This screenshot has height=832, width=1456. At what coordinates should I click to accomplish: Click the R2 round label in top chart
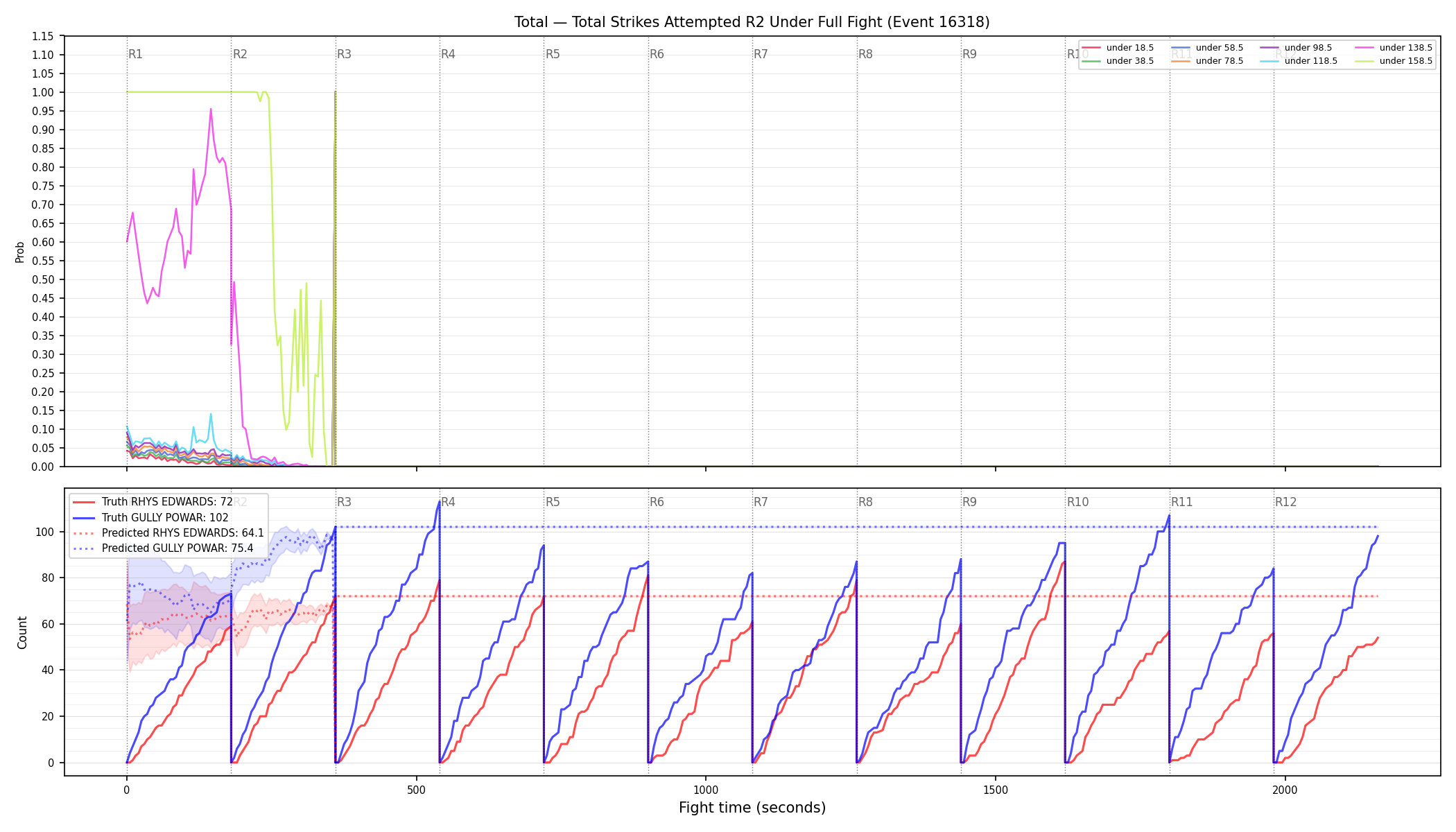(x=240, y=54)
